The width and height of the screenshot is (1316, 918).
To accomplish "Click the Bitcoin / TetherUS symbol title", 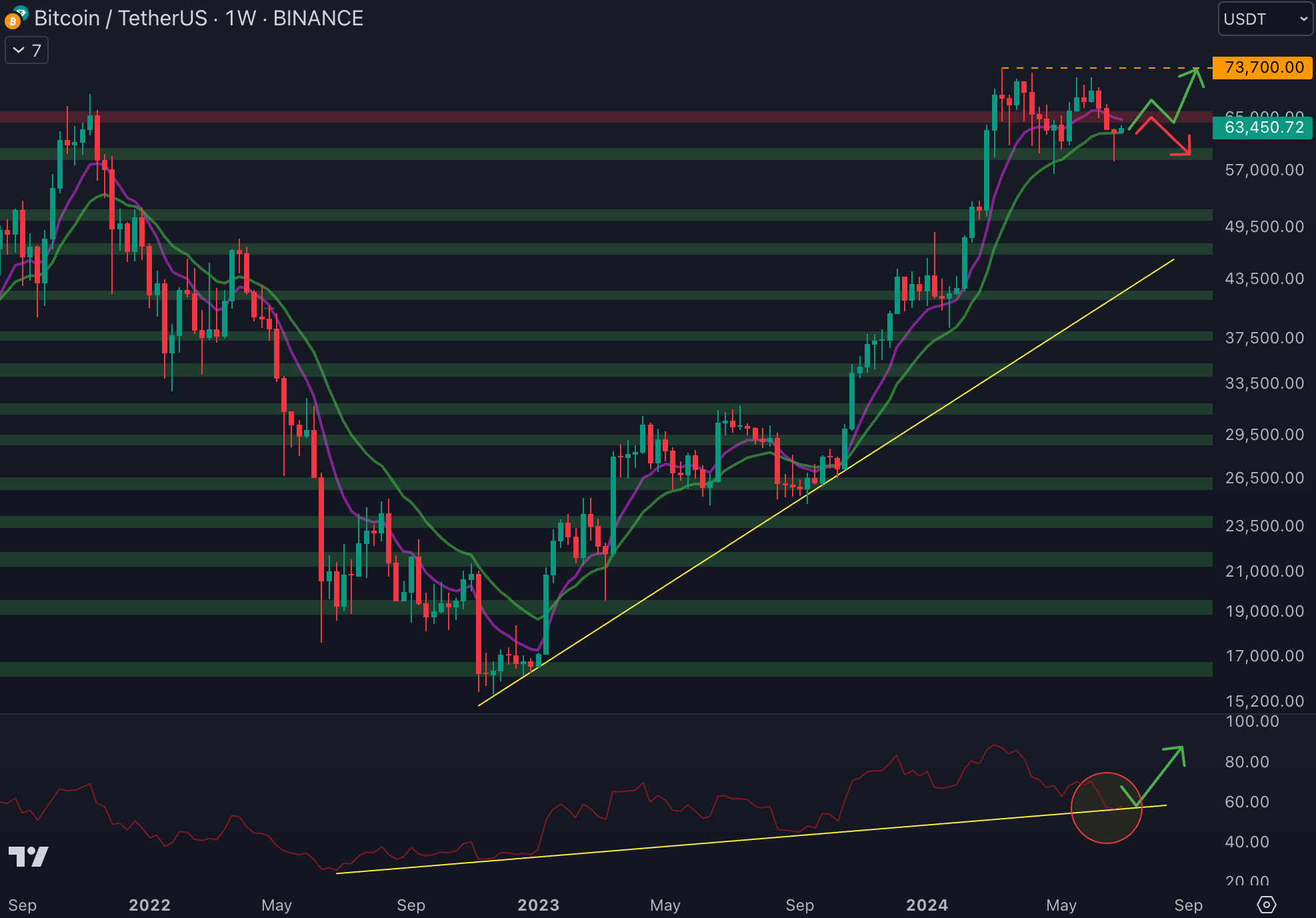I will pyautogui.click(x=120, y=18).
